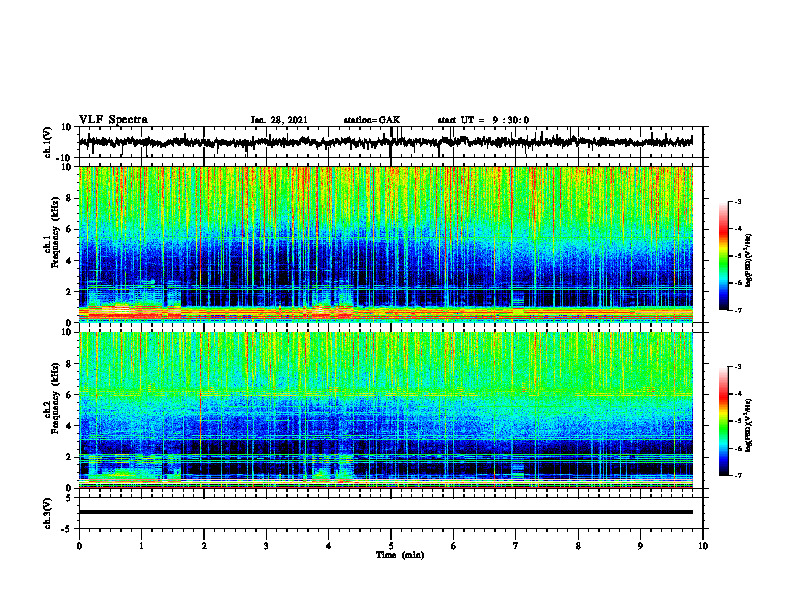Click the time axis tick label '7'

[x=516, y=546]
